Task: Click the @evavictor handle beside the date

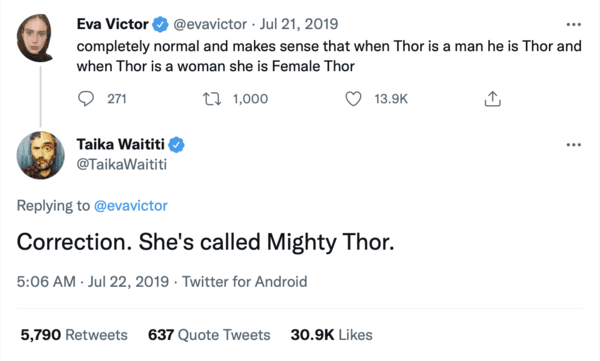Action: pyautogui.click(x=210, y=25)
